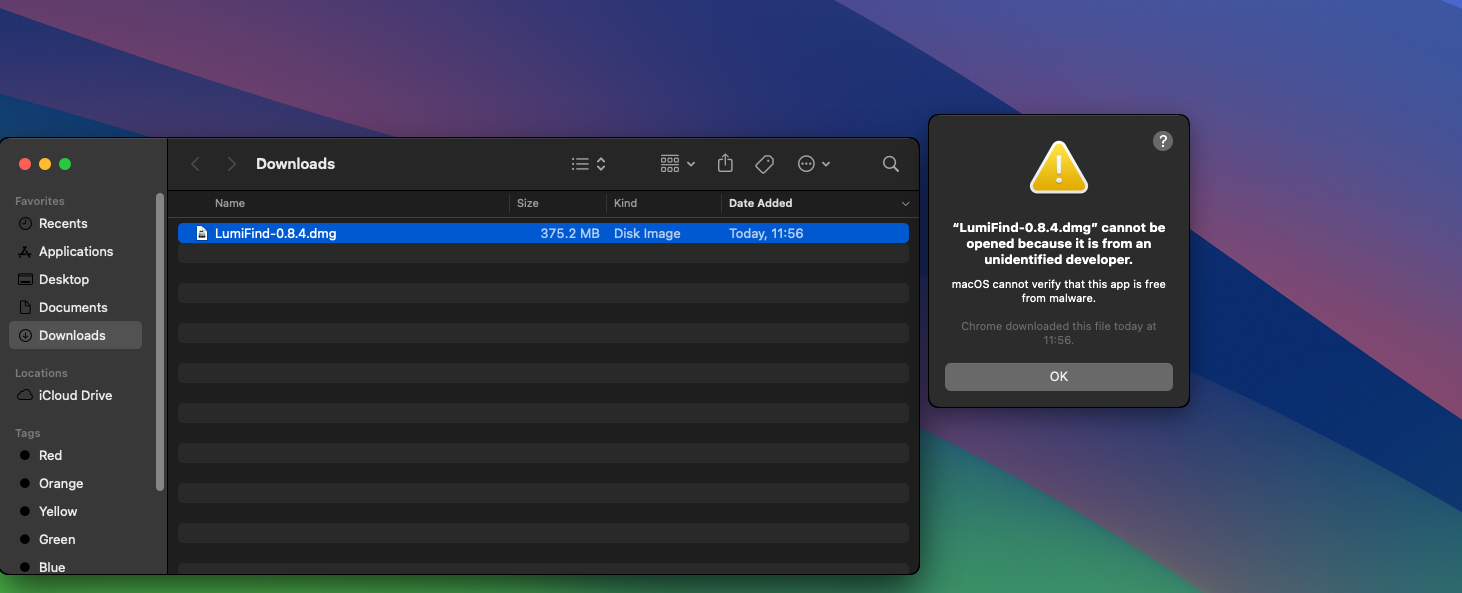Open Recents in the sidebar

[75, 223]
